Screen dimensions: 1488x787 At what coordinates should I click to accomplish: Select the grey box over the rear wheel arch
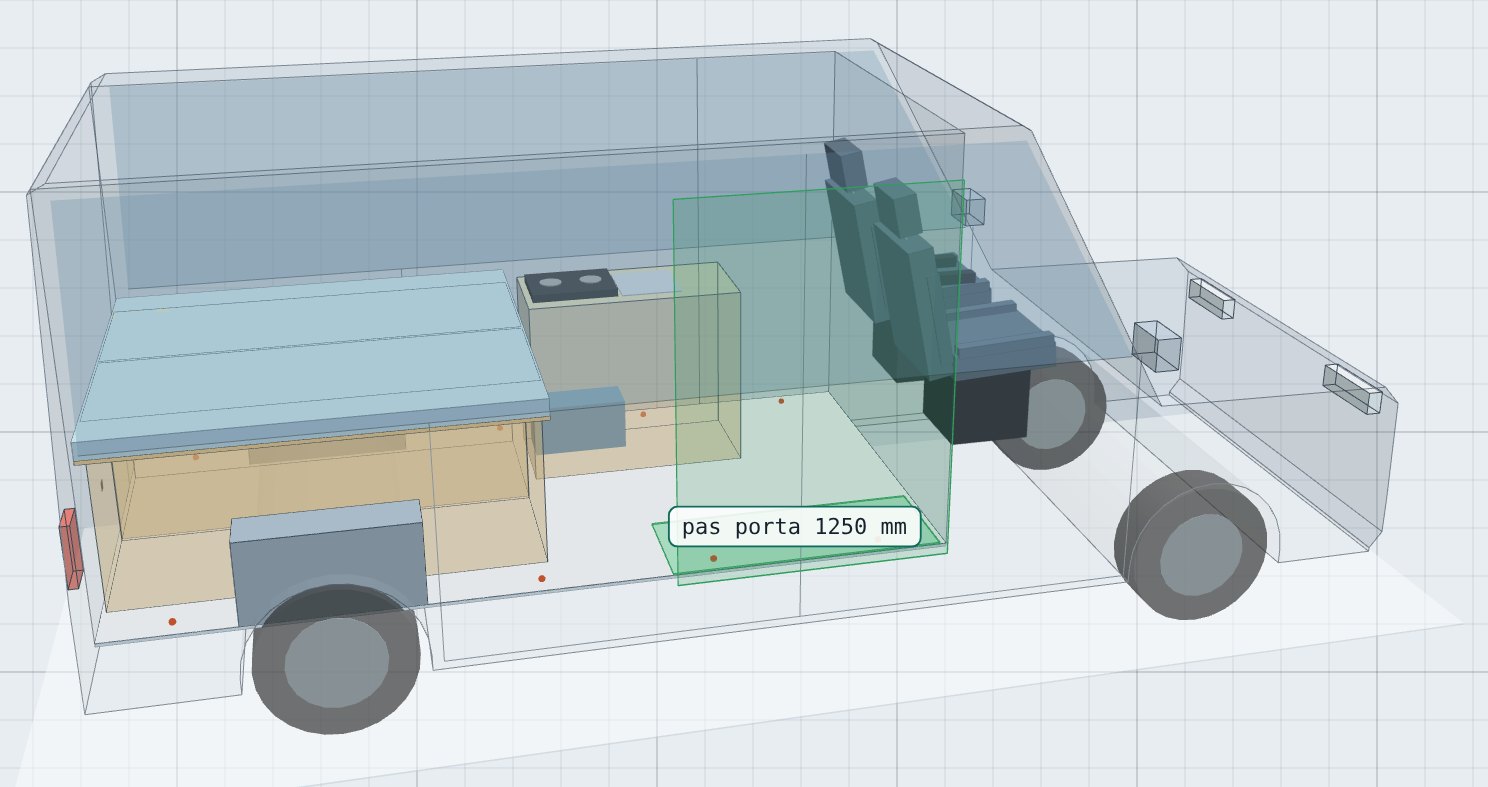point(328,565)
